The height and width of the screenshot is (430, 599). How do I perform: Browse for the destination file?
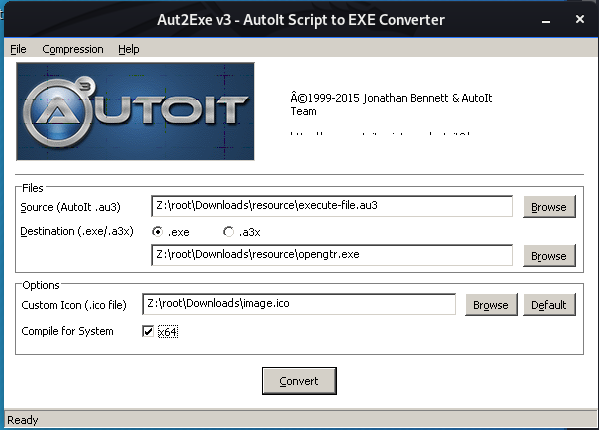pos(549,256)
